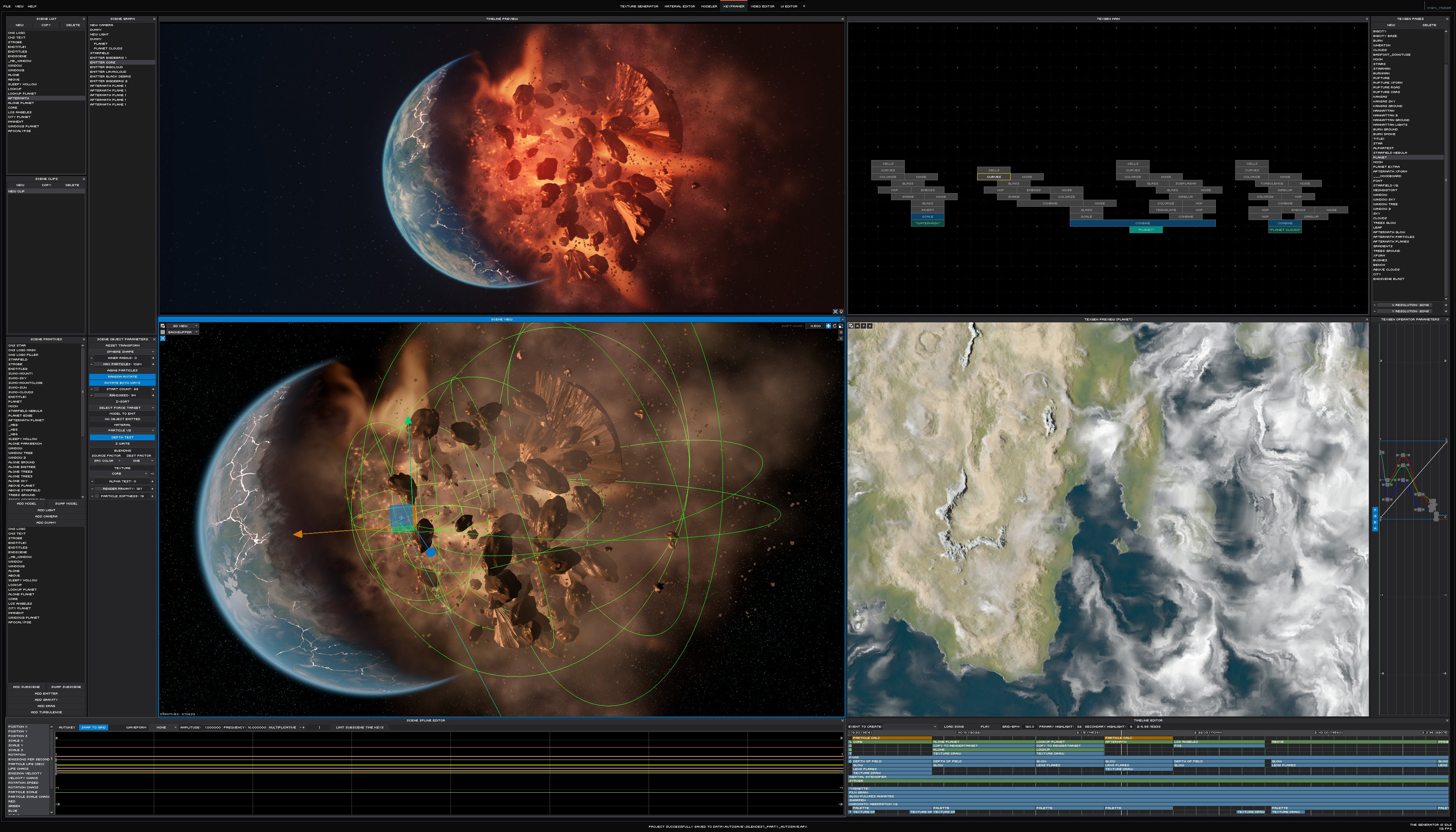Toggle the Snap To Grid option
Image resolution: width=1456 pixels, height=832 pixels.
pyautogui.click(x=93, y=727)
